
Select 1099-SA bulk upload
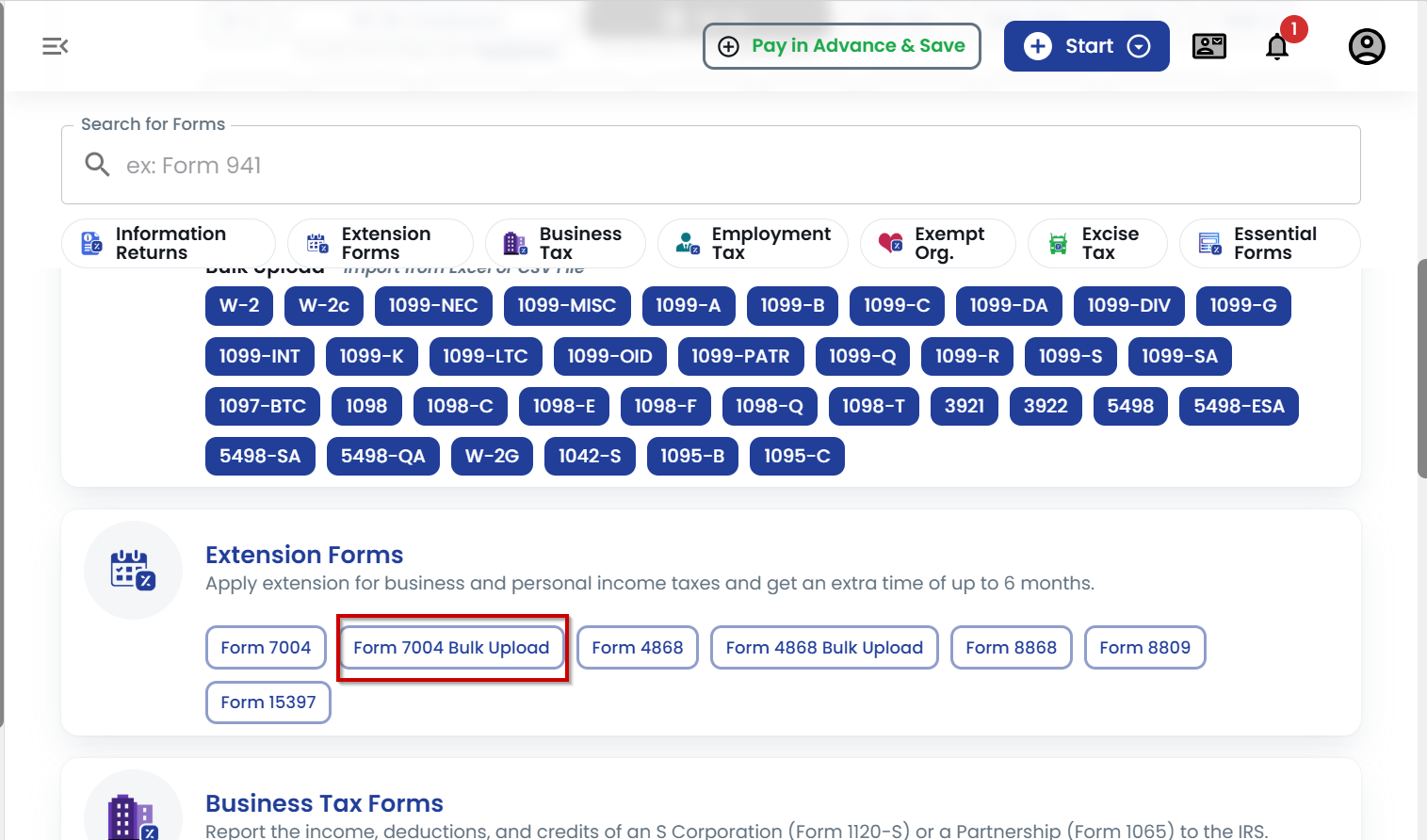tap(1179, 356)
